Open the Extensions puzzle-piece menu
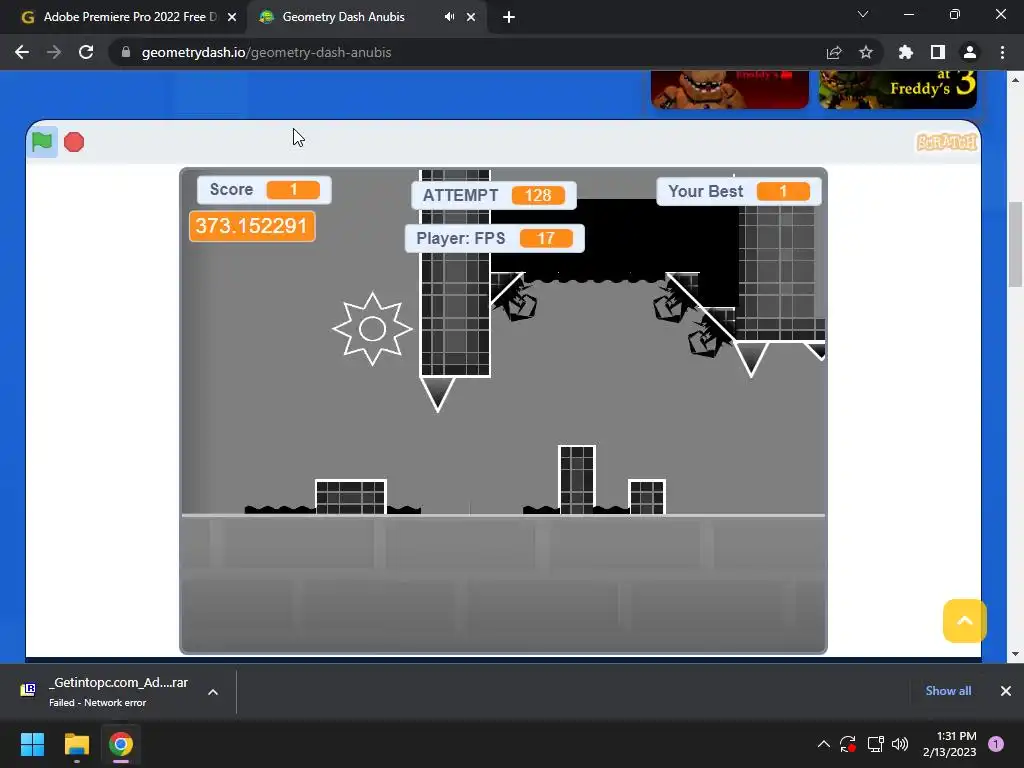 [906, 52]
